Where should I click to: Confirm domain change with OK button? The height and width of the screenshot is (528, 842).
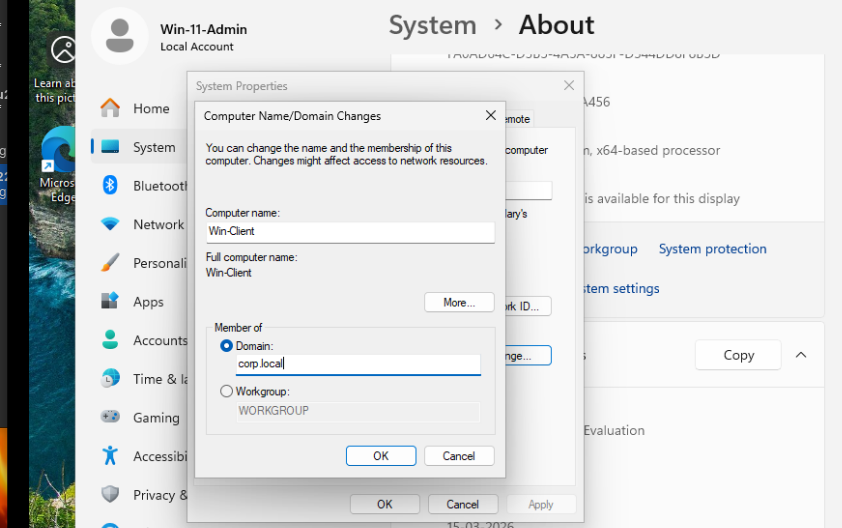point(381,455)
